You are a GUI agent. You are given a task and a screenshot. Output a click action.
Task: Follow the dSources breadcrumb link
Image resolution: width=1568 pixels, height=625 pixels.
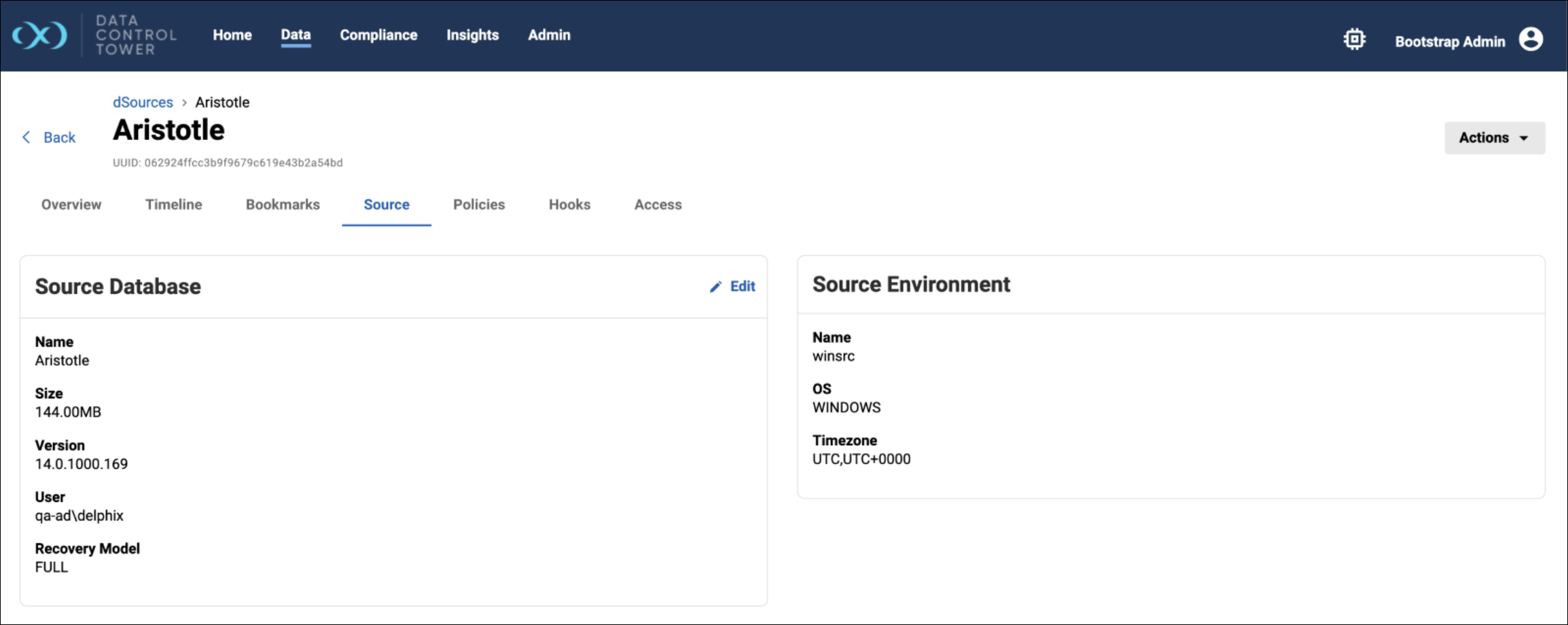[x=143, y=102]
